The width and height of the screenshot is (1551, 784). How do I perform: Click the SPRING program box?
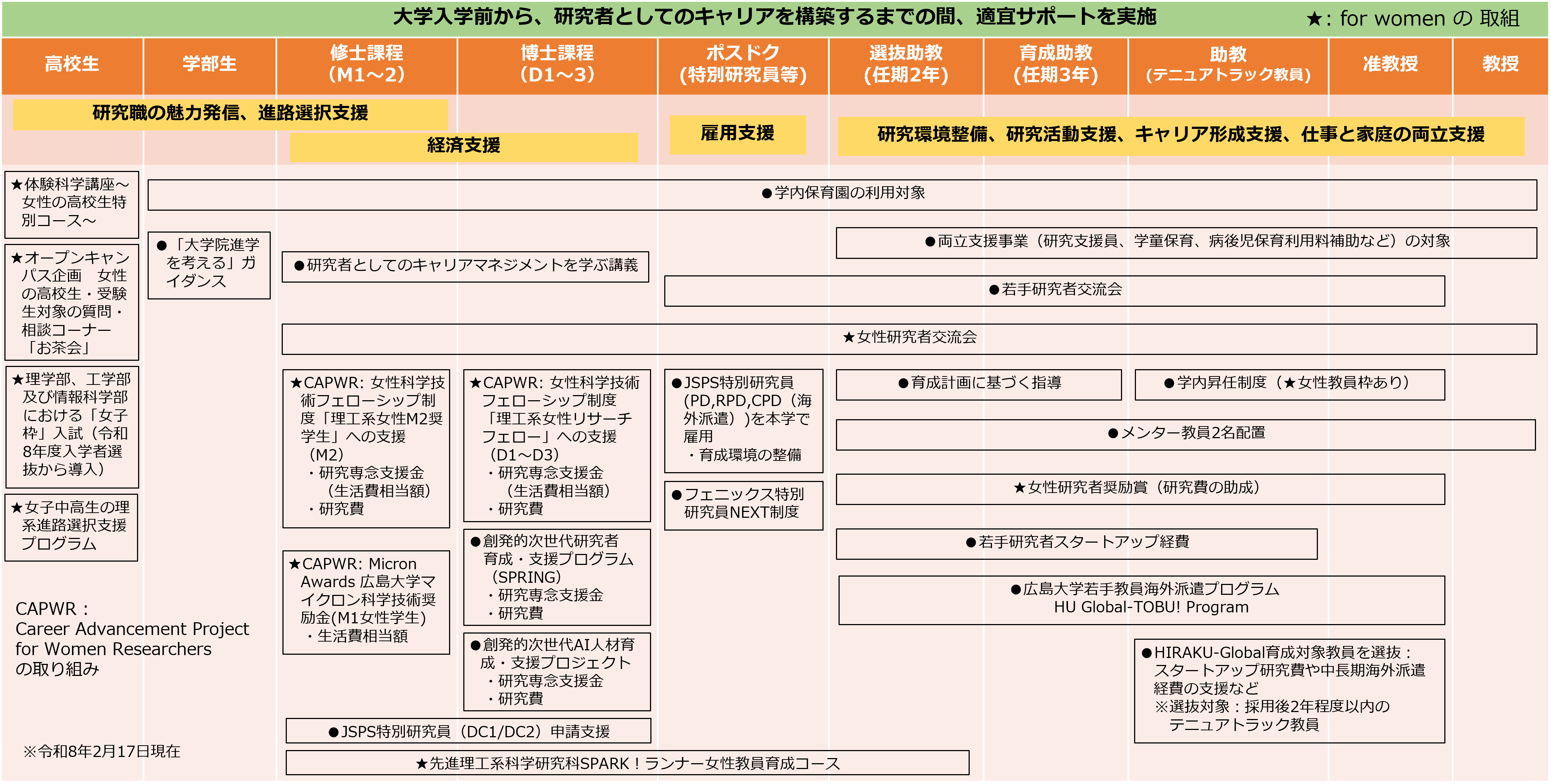coord(556,577)
